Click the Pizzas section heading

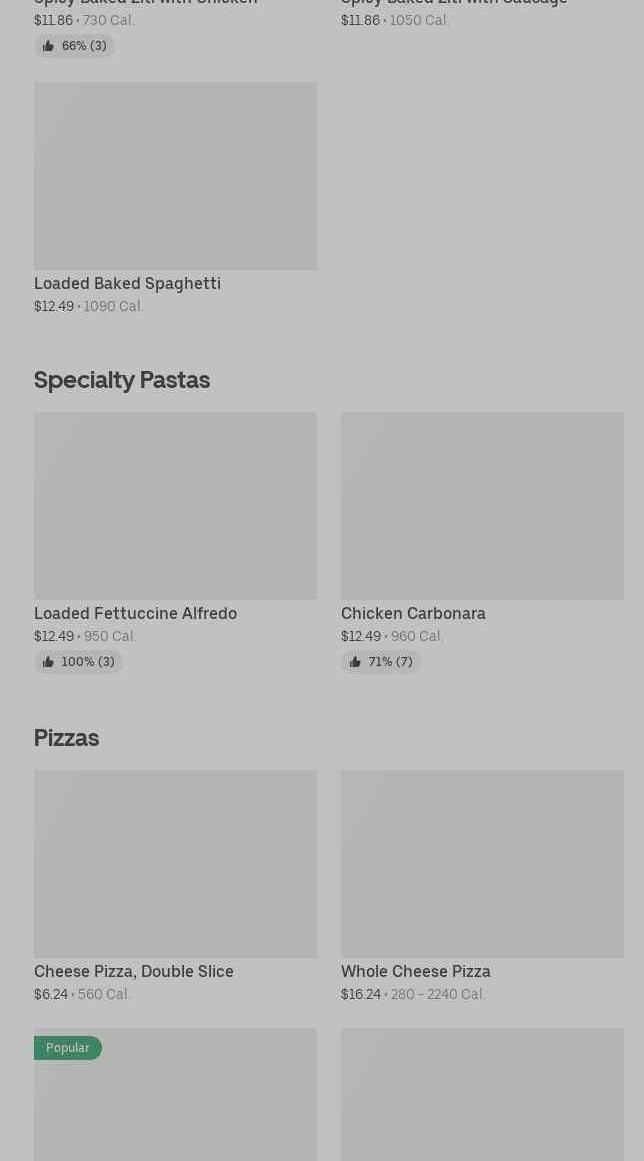(67, 738)
